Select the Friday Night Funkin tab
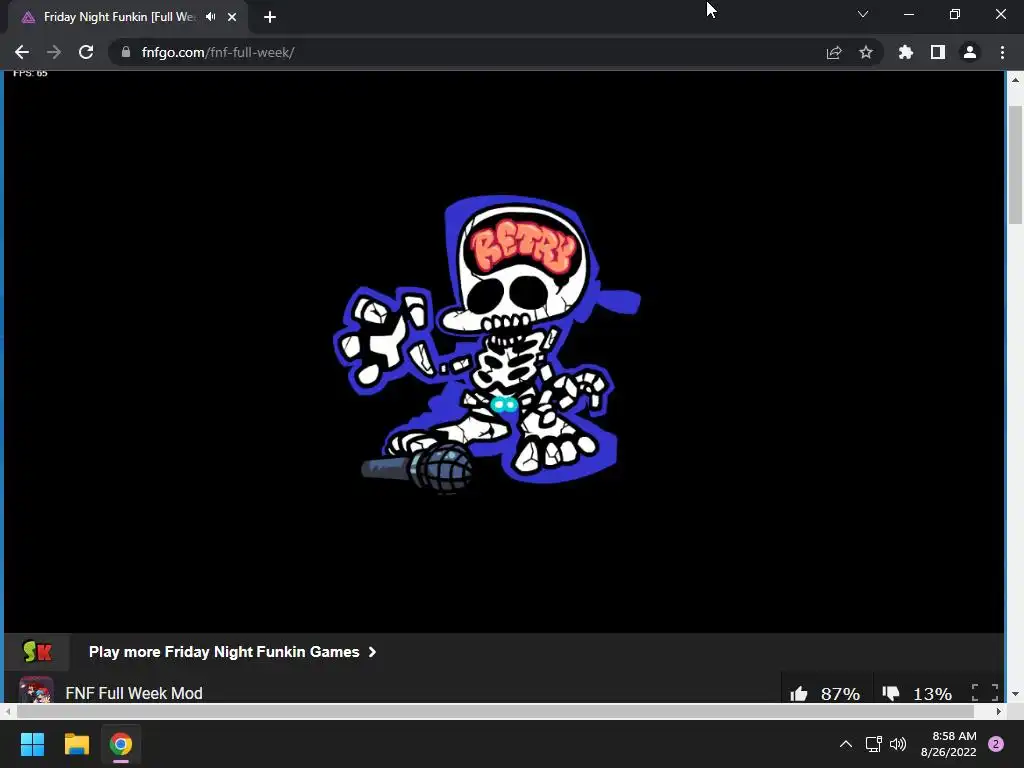1024x768 pixels. tap(120, 17)
